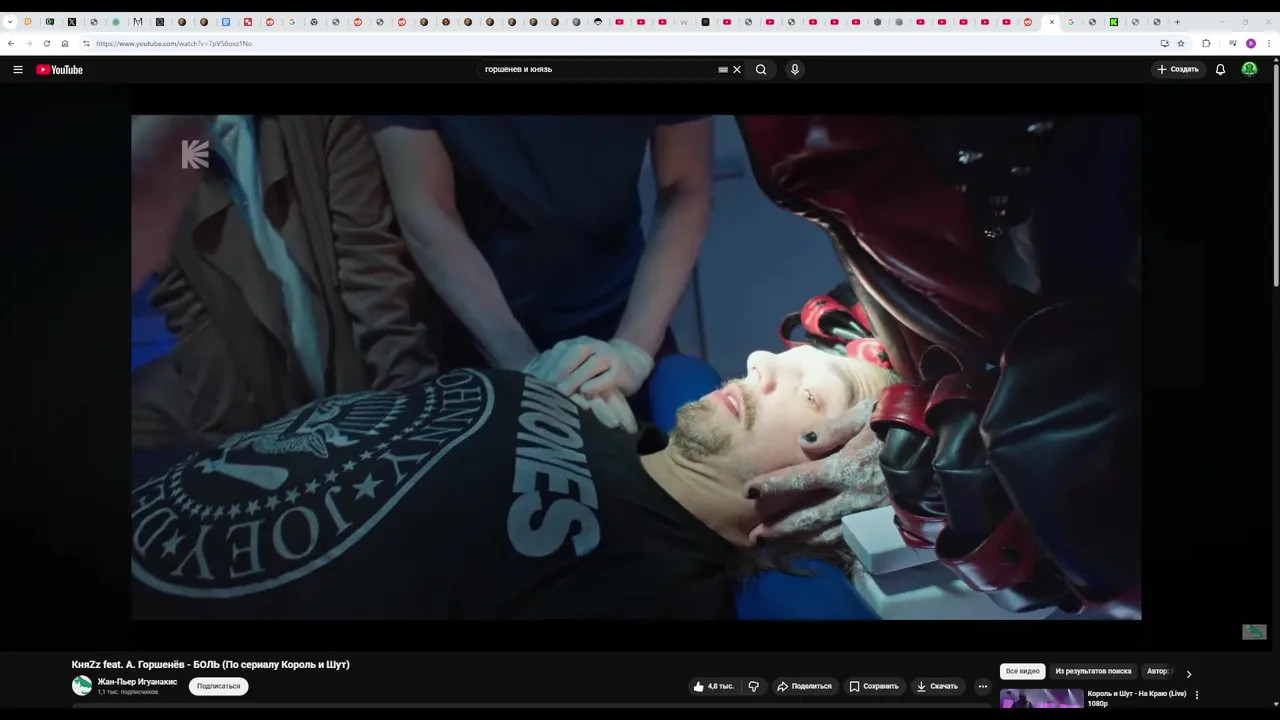Screen dimensions: 1280x720
Task: View site information icon in address bar
Action: (86, 43)
